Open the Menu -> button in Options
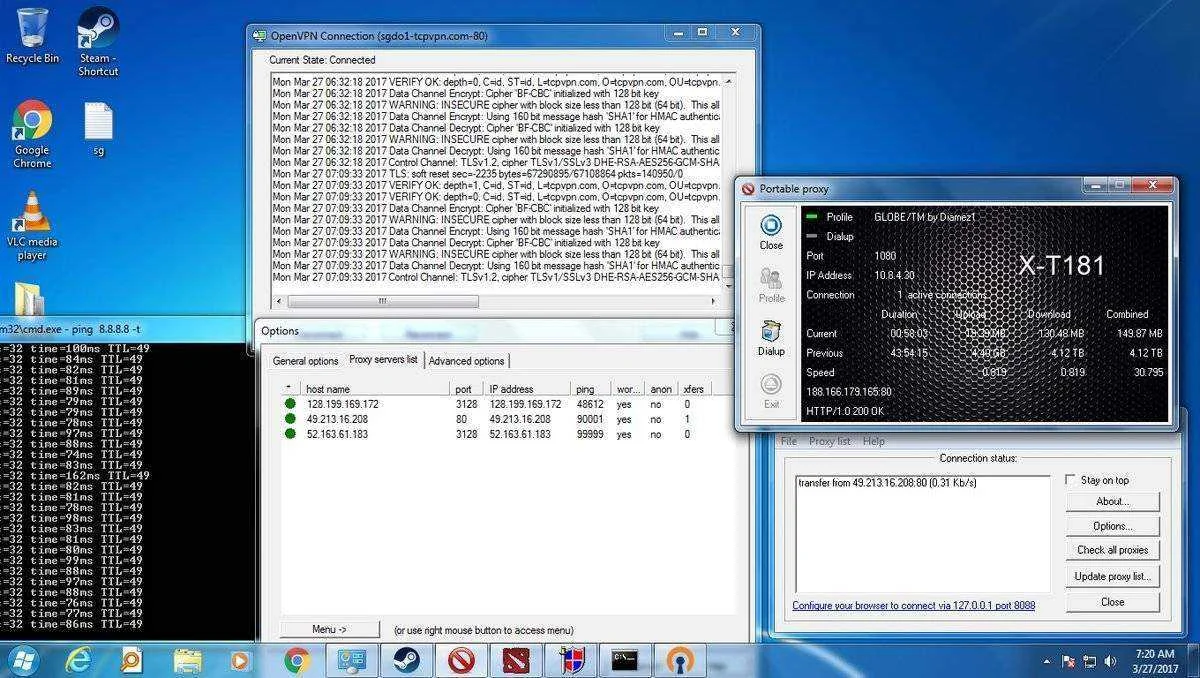 click(x=330, y=630)
